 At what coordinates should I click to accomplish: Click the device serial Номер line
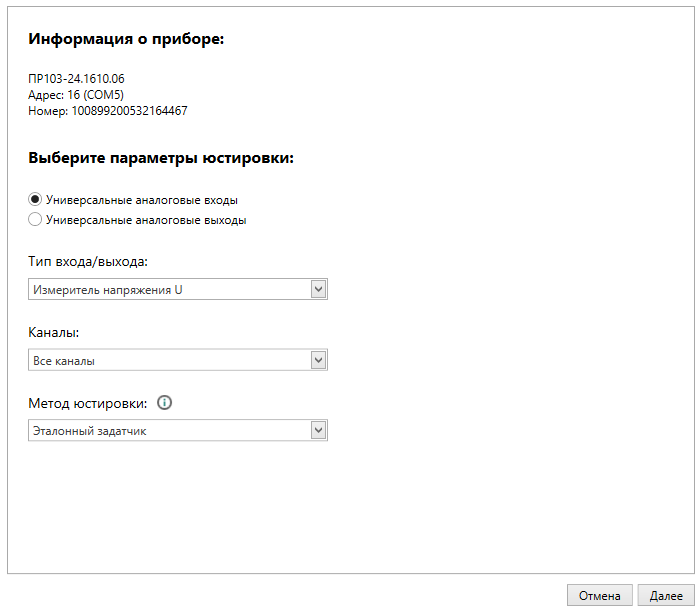coord(108,111)
